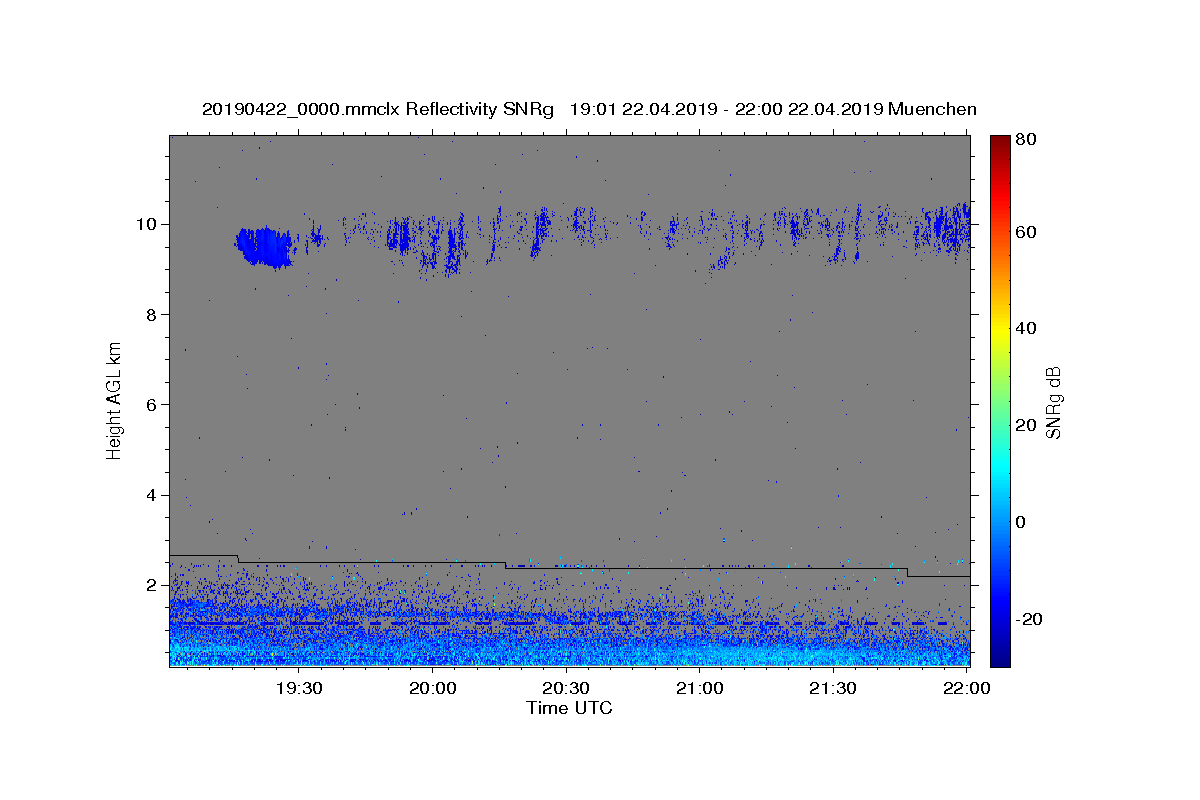Click the colorbar label '20'
Image resolution: width=1200 pixels, height=800 pixels.
[1028, 425]
